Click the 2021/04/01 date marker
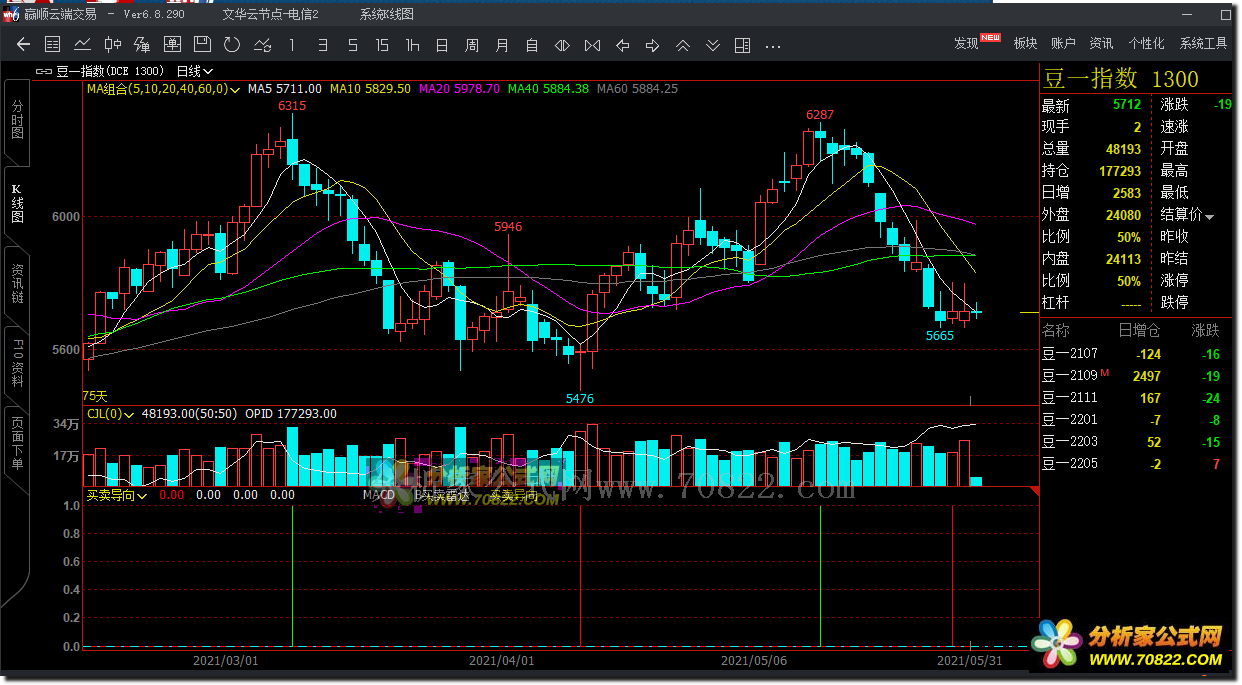The height and width of the screenshot is (685, 1242). click(x=502, y=660)
